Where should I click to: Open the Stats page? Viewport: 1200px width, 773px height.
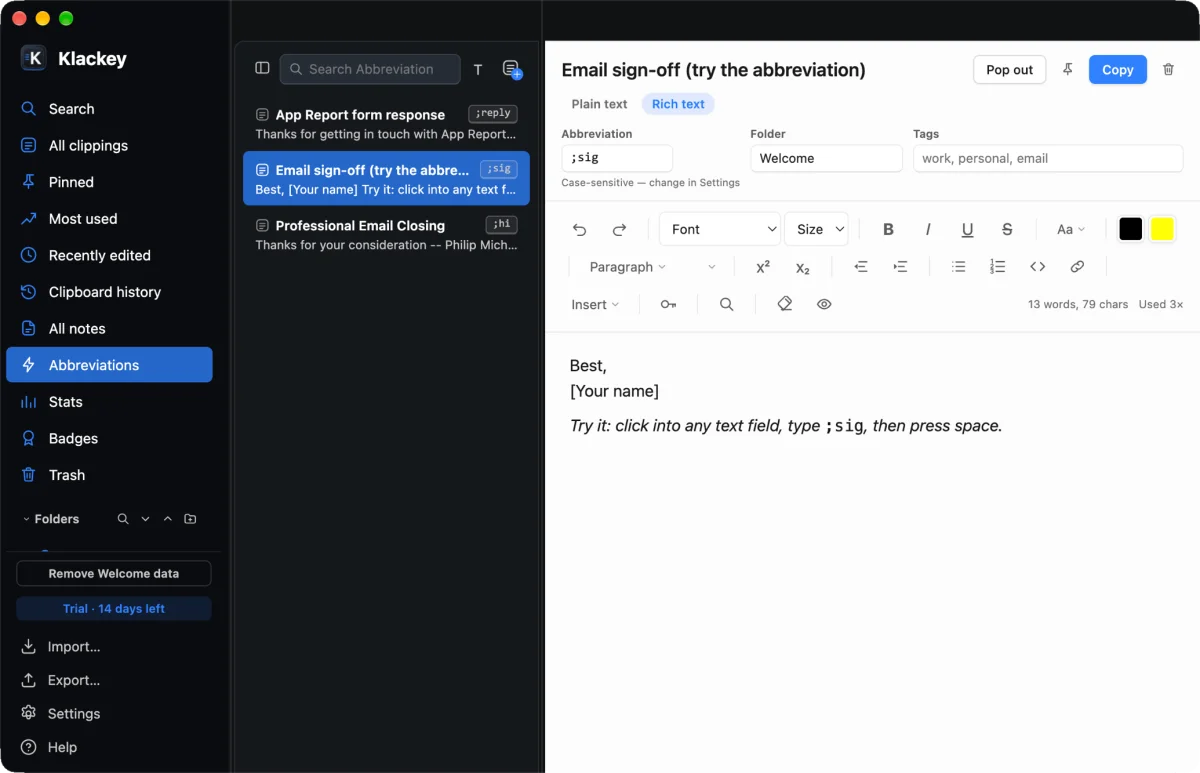(x=109, y=401)
